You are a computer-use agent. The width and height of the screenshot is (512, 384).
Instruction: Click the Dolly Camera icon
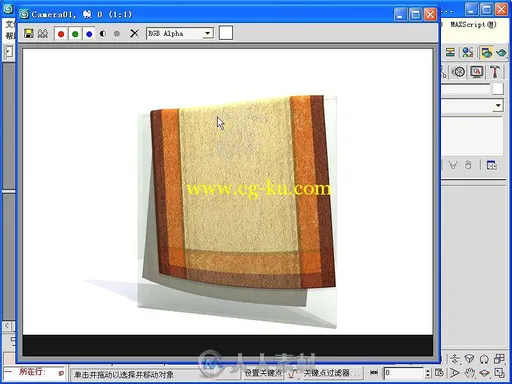454,359
